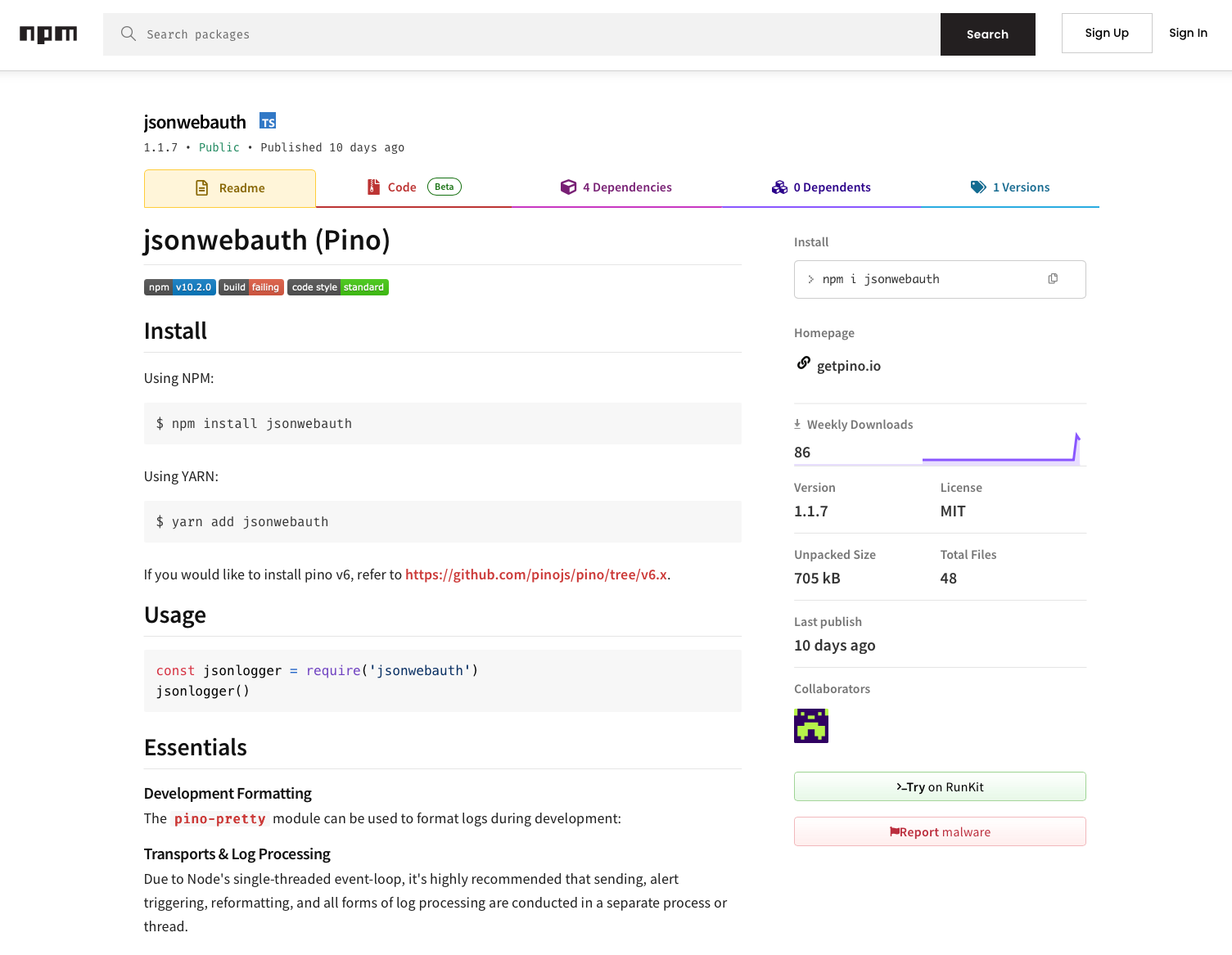The image size is (1232, 955).
Task: Click the red flag icon on Report malware
Action: [x=895, y=832]
